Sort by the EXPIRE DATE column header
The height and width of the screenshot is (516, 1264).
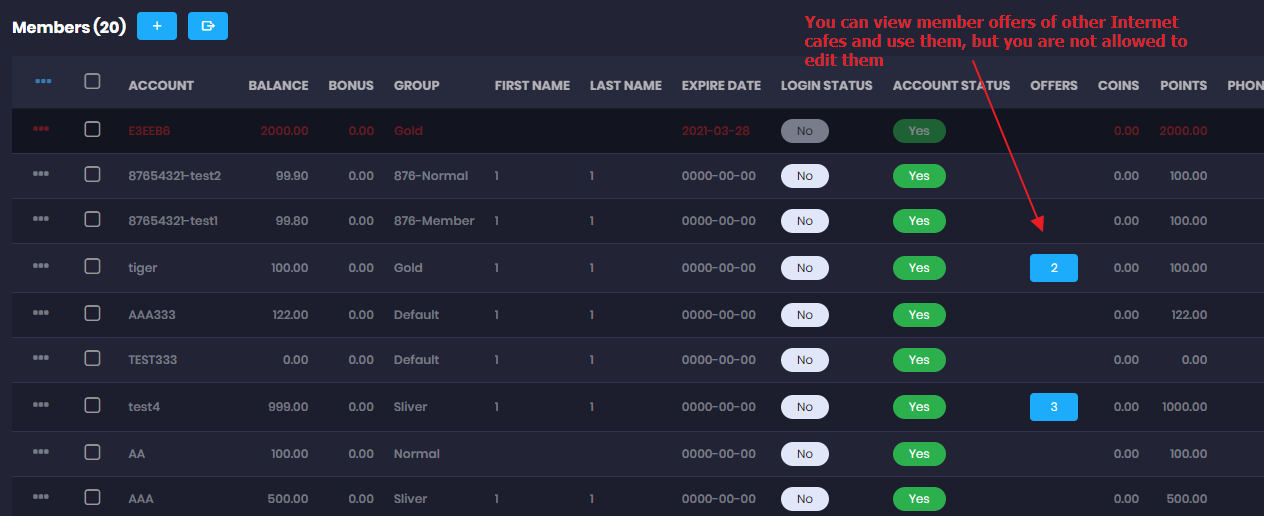721,86
